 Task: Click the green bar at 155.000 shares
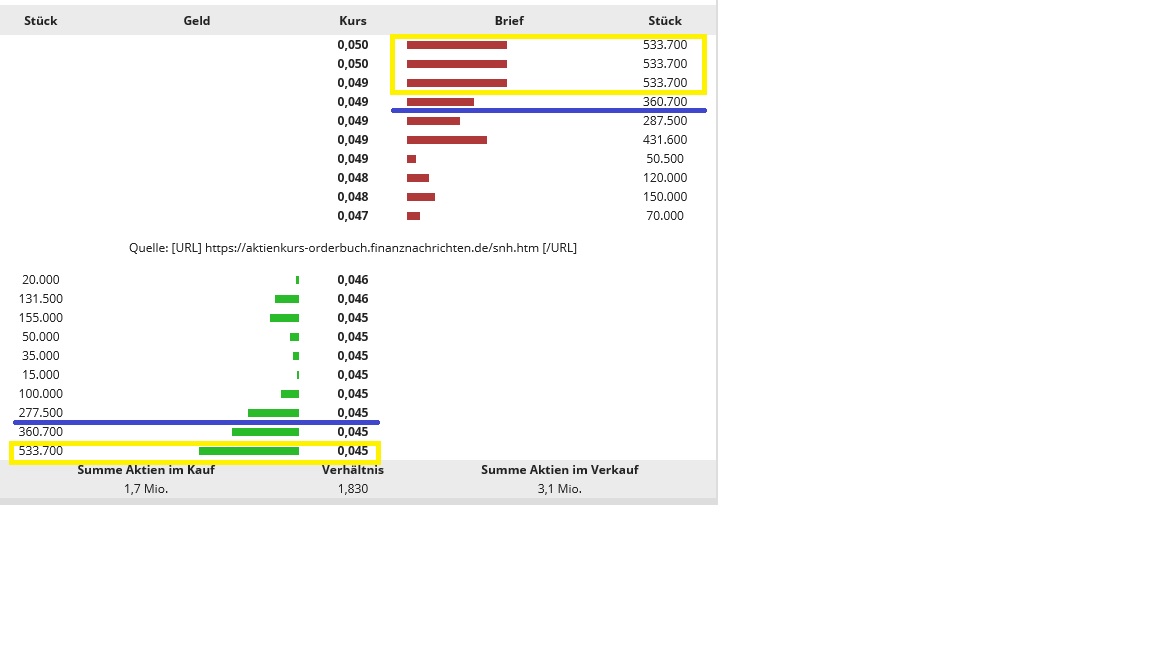284,317
